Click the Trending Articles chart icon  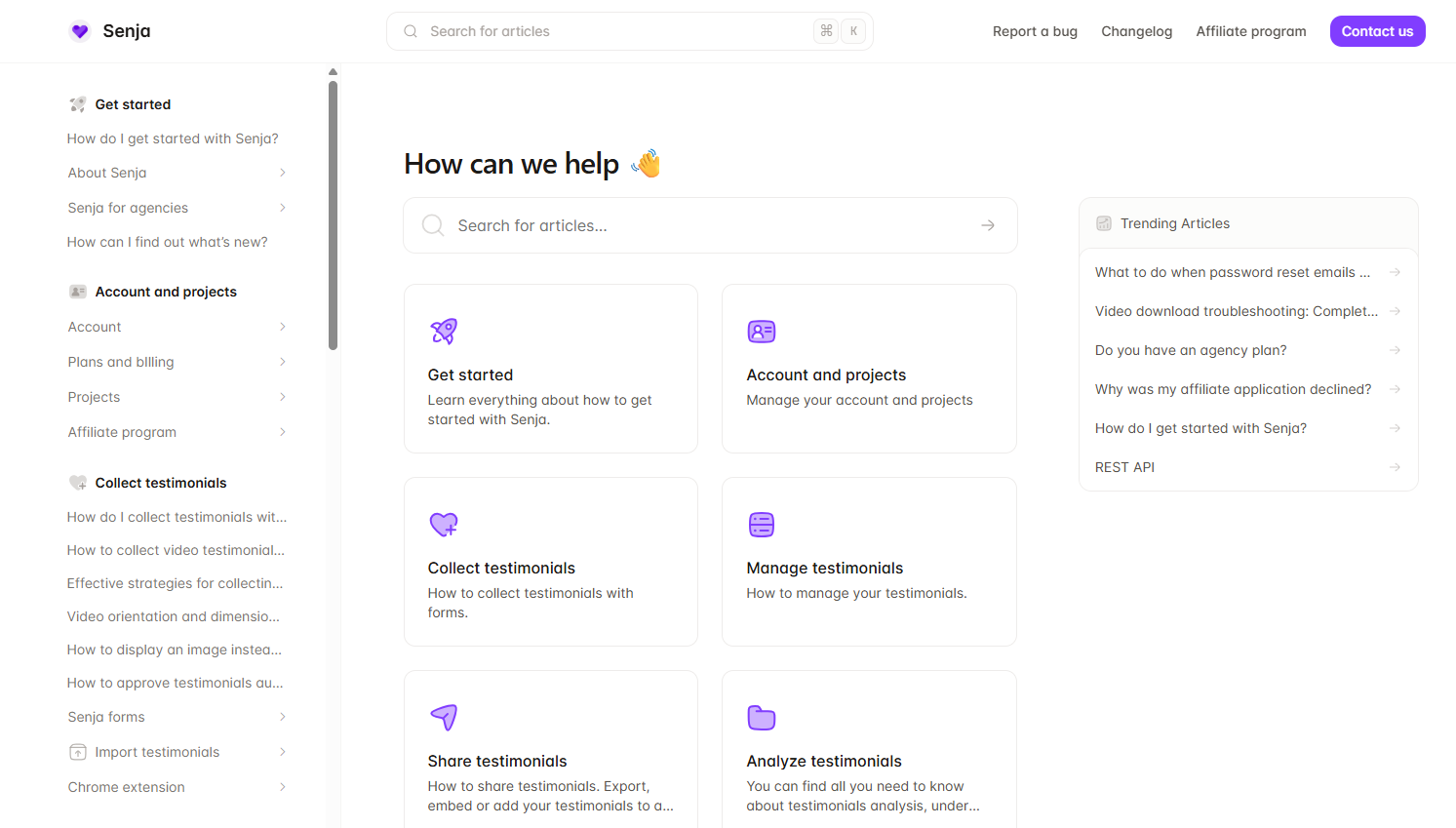click(1104, 223)
